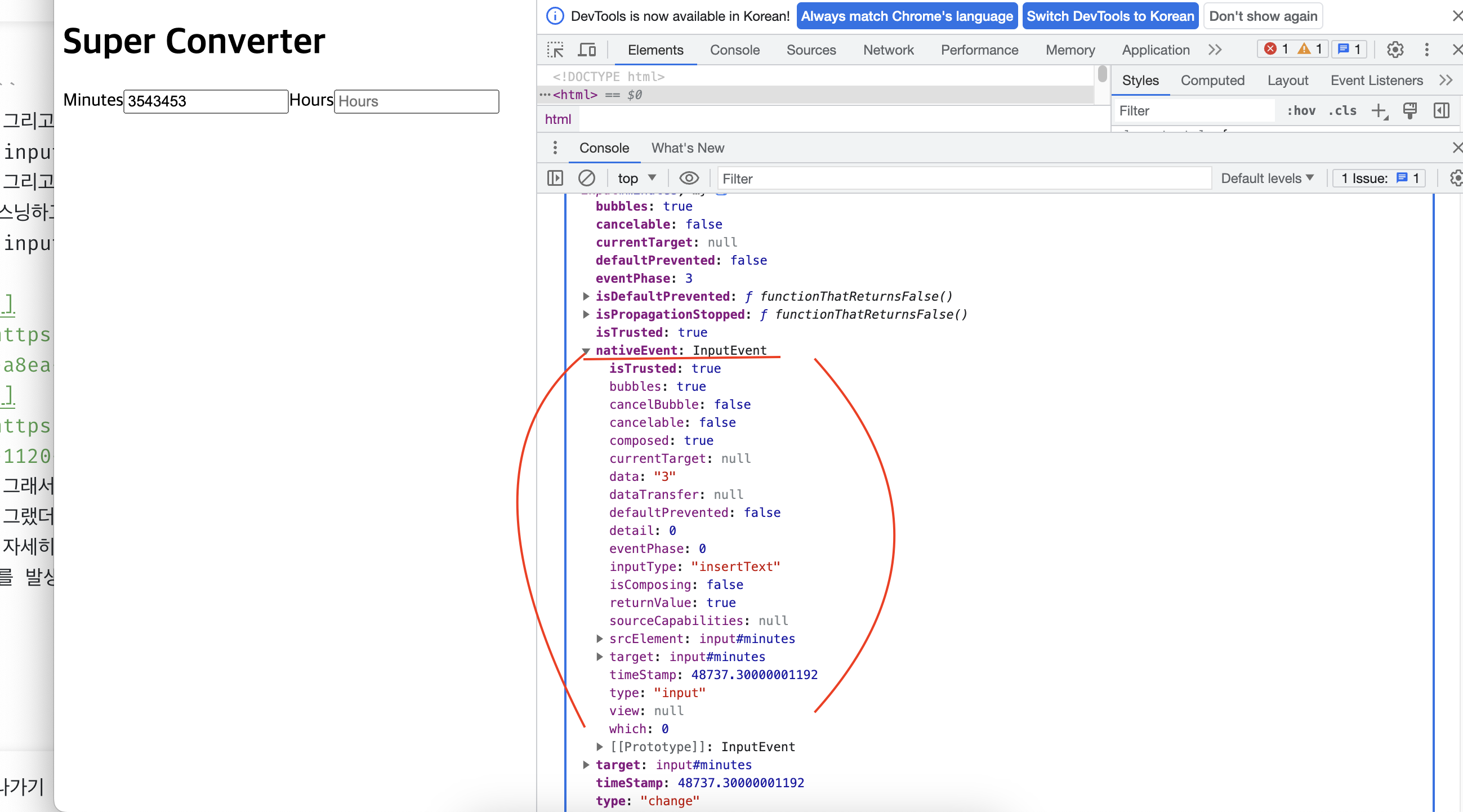Show the console sidebar panel icon
The width and height of the screenshot is (1463, 812).
click(555, 179)
